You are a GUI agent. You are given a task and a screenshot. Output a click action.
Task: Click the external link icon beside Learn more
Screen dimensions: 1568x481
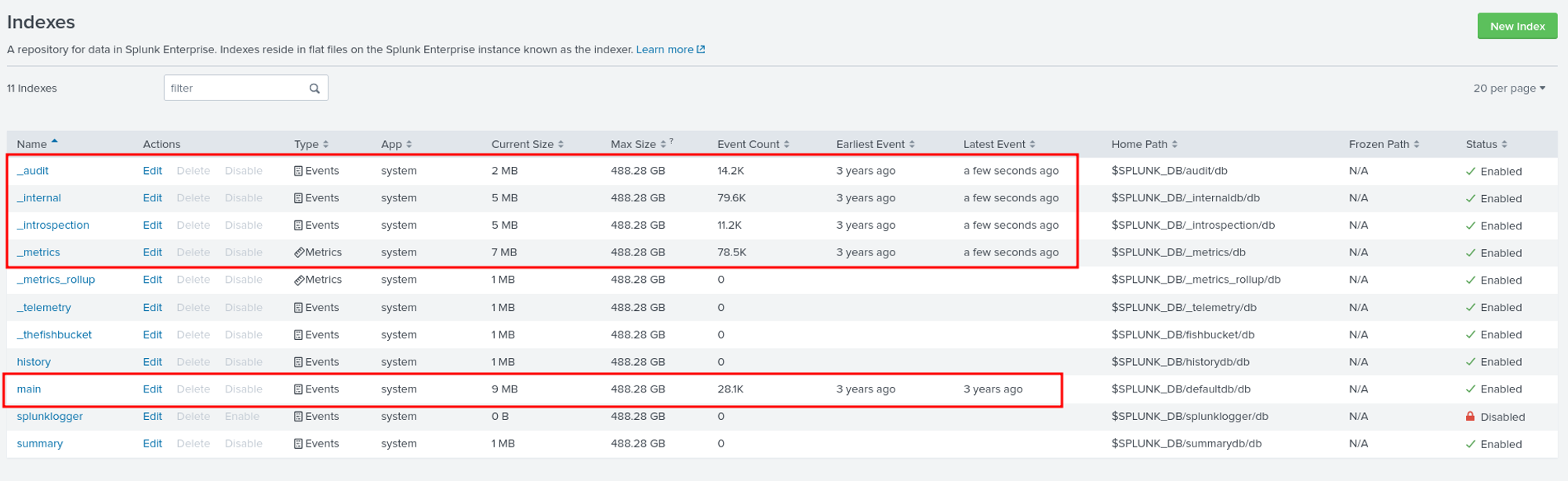pos(701,49)
